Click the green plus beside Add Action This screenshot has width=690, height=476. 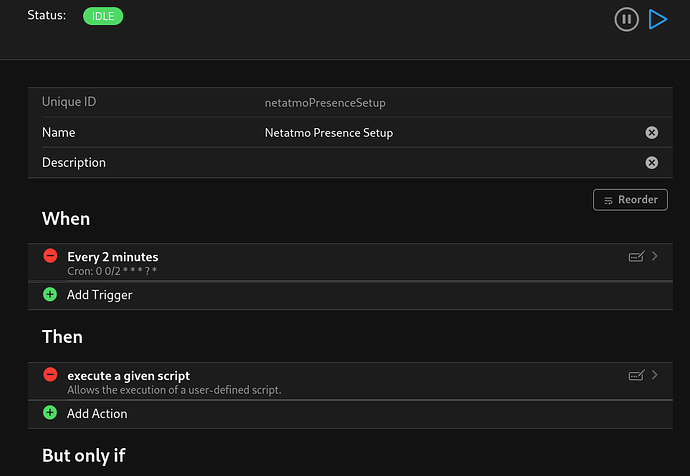[x=50, y=412]
